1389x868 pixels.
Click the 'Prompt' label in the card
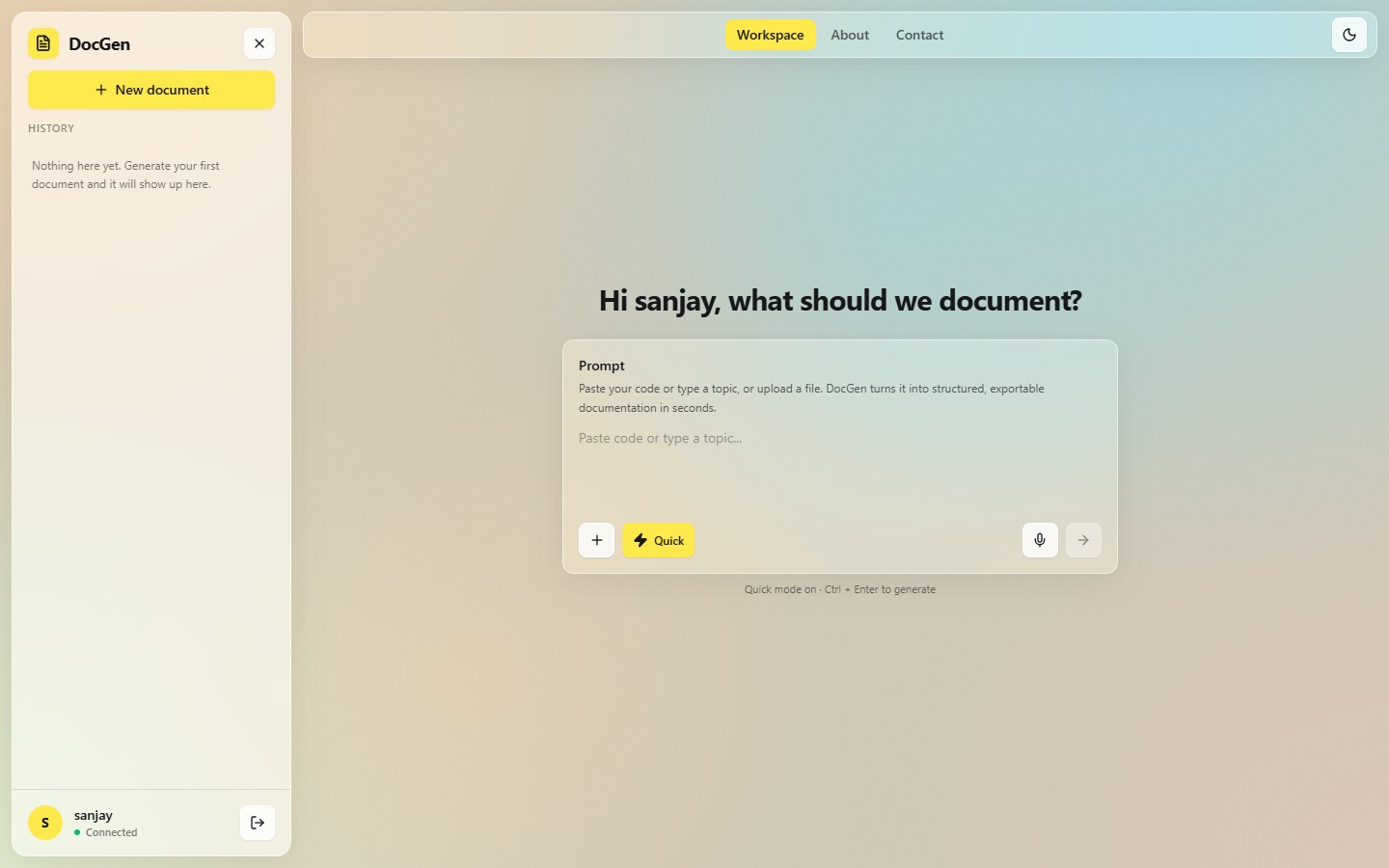(x=602, y=366)
